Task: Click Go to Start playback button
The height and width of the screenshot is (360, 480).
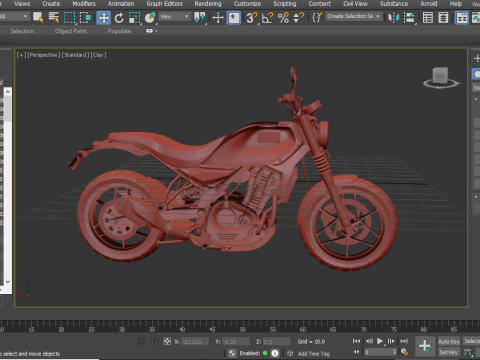Action: coord(356,341)
